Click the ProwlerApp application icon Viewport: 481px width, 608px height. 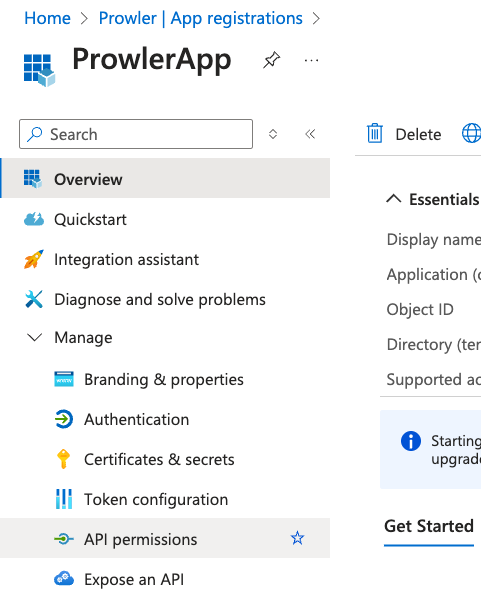click(x=39, y=70)
